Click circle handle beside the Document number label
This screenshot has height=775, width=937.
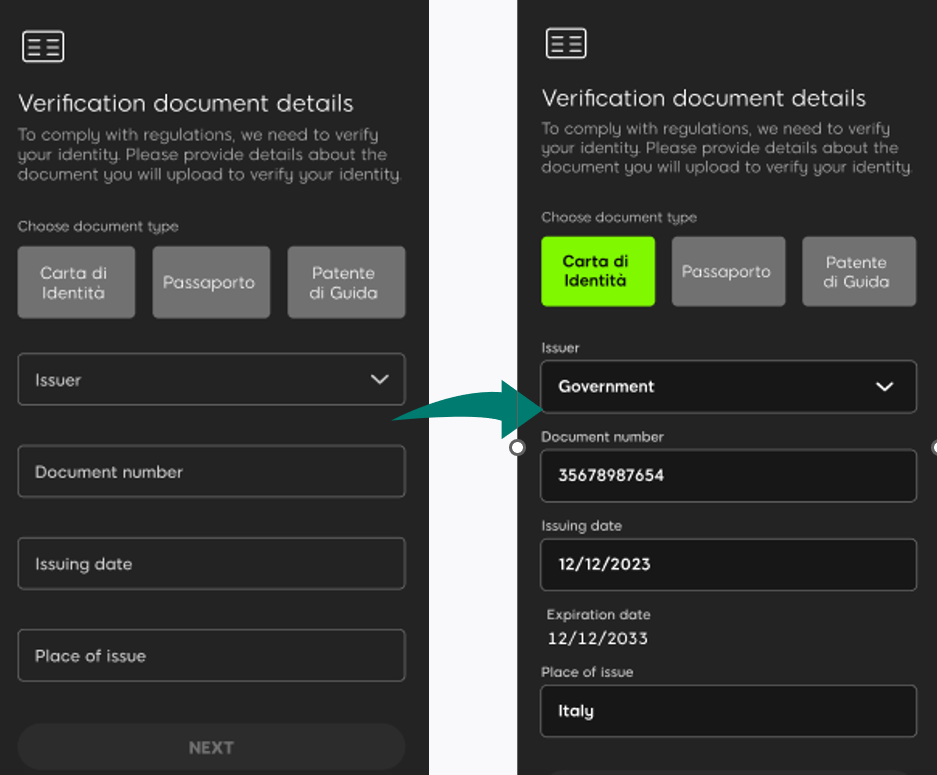[517, 448]
